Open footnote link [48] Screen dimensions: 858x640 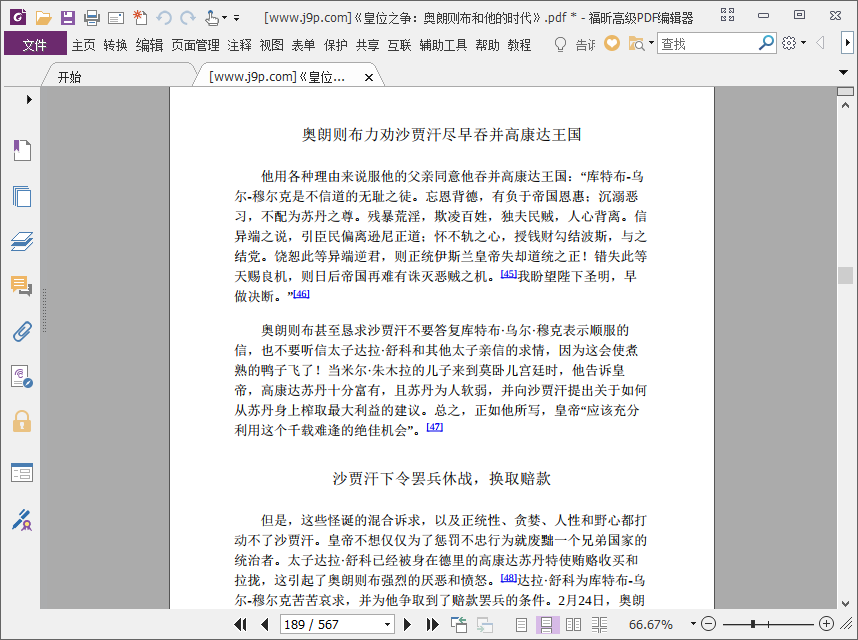(x=509, y=577)
